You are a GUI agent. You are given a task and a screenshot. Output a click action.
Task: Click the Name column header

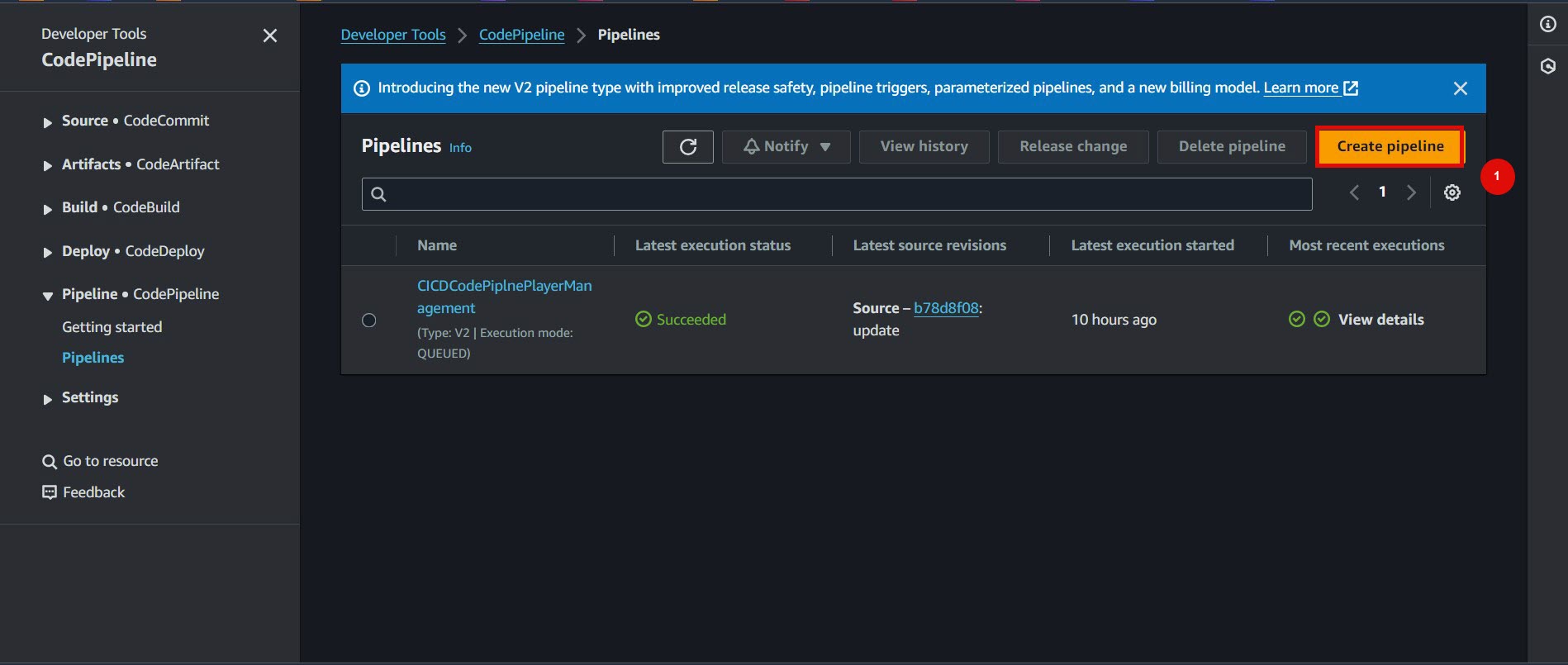pyautogui.click(x=437, y=245)
